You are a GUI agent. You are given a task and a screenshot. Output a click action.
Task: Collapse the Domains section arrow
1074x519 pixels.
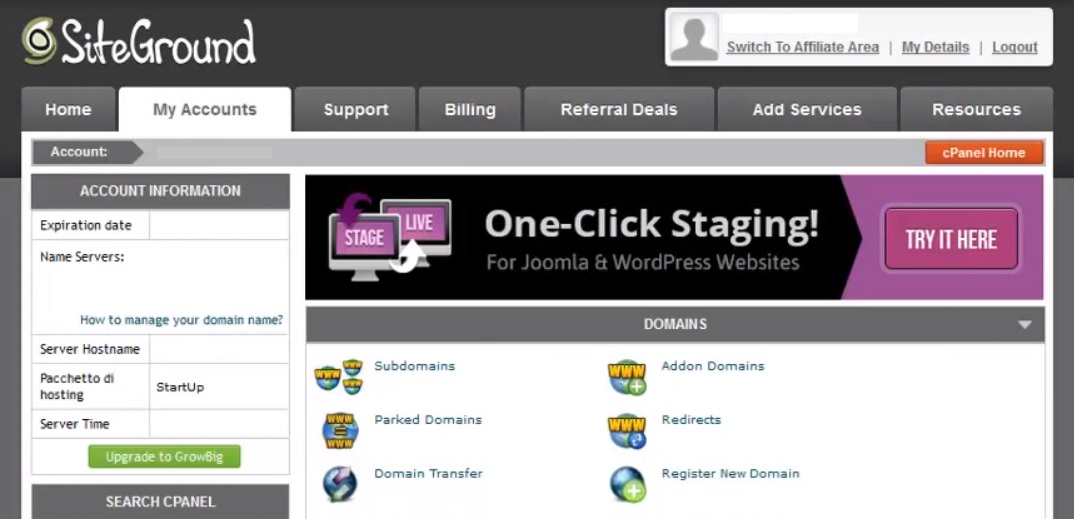click(1025, 325)
